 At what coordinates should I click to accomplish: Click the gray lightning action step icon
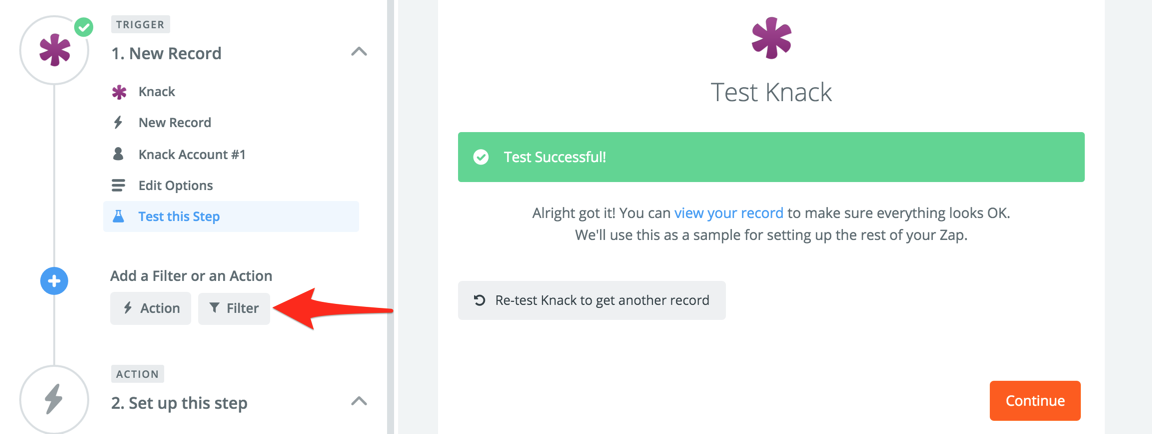pyautogui.click(x=54, y=399)
